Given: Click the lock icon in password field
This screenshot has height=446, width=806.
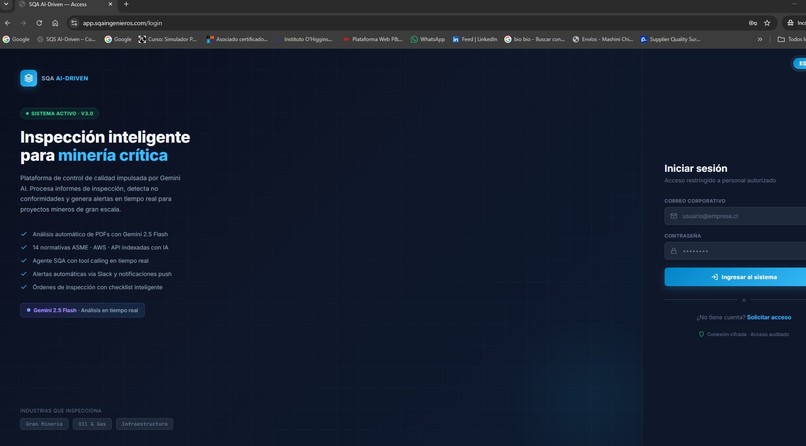Looking at the screenshot, I should (673, 251).
